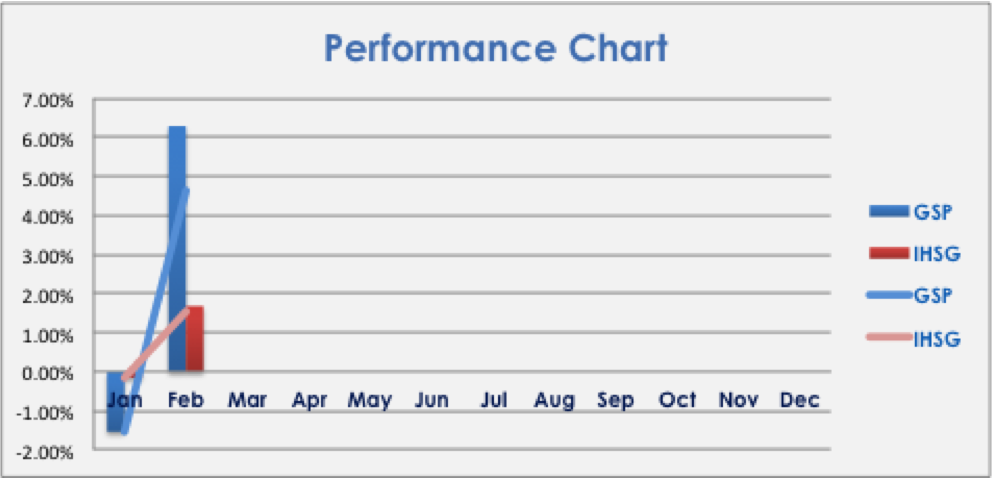992x478 pixels.
Task: Select the Apr month axis label
Action: point(310,401)
